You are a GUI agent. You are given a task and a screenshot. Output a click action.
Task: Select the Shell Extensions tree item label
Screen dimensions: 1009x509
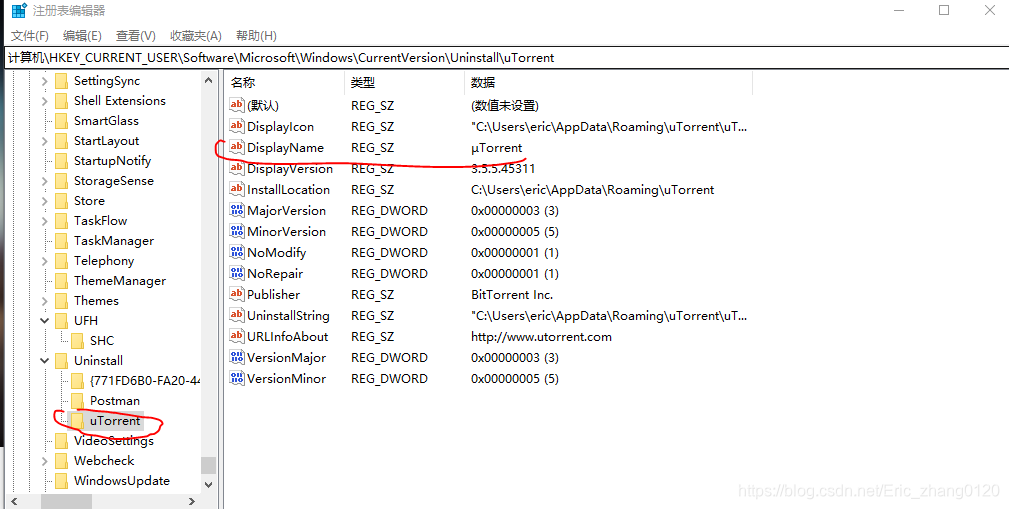(x=120, y=101)
